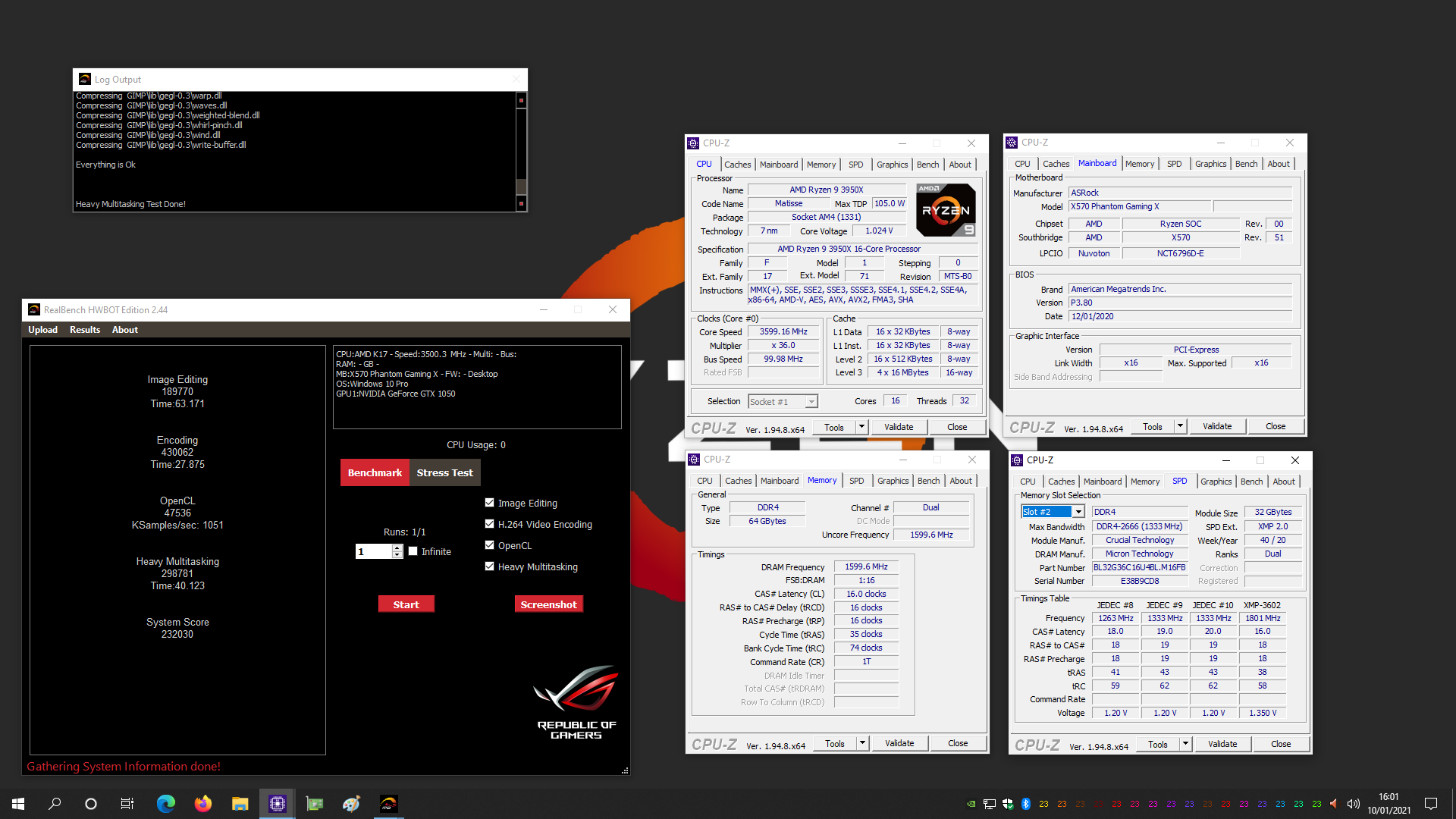
Task: Open the Windows Start menu
Action: tap(18, 804)
